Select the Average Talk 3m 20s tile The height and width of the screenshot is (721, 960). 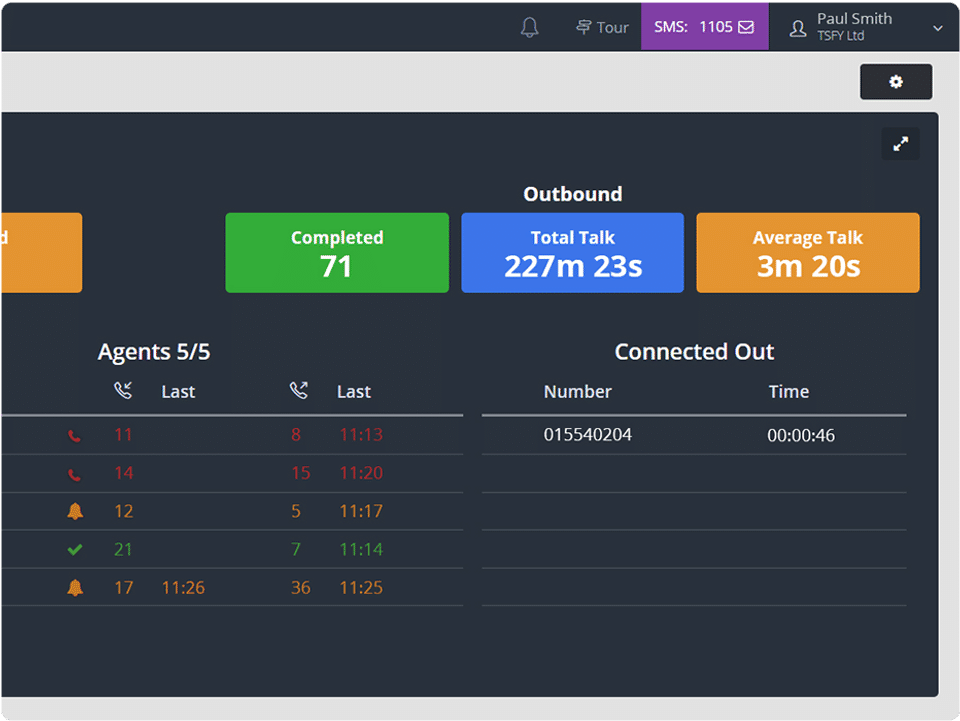(x=808, y=252)
